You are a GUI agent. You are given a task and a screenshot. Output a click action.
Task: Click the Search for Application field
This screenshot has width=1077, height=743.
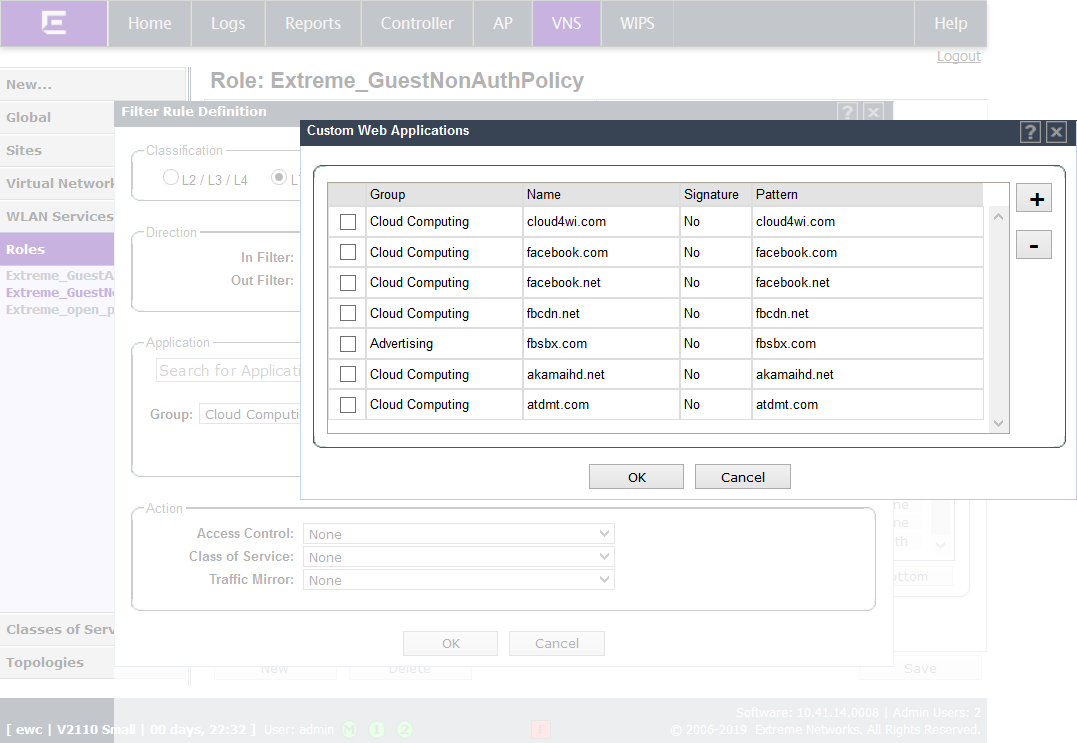point(229,371)
